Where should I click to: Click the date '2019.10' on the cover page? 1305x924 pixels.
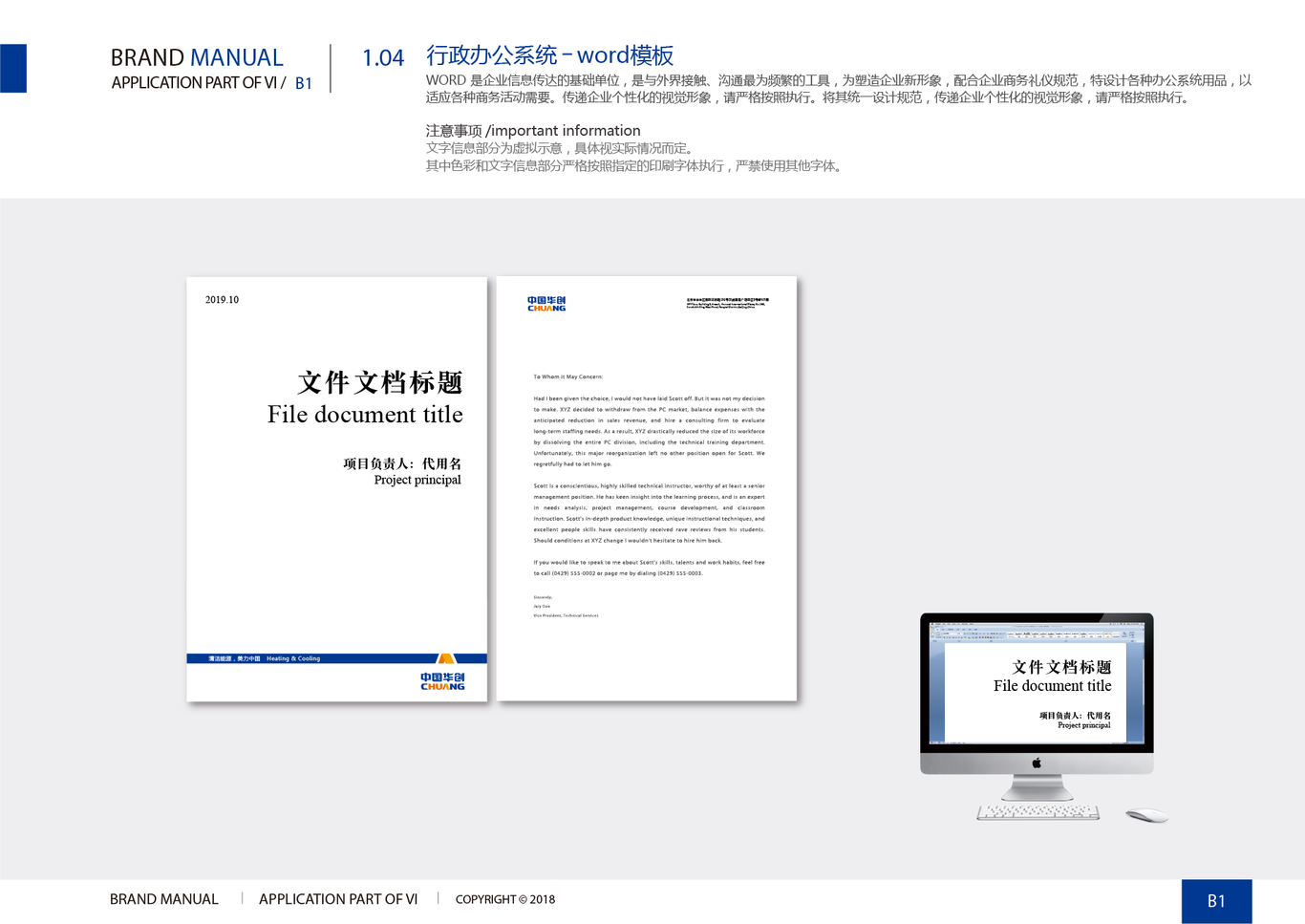(x=222, y=300)
